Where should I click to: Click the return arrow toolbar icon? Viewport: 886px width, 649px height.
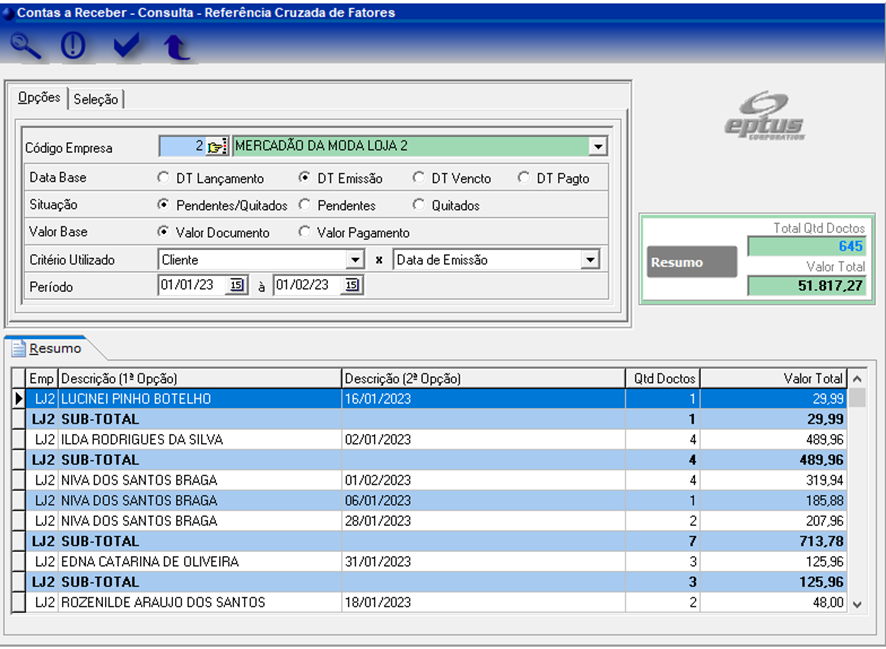click(177, 46)
